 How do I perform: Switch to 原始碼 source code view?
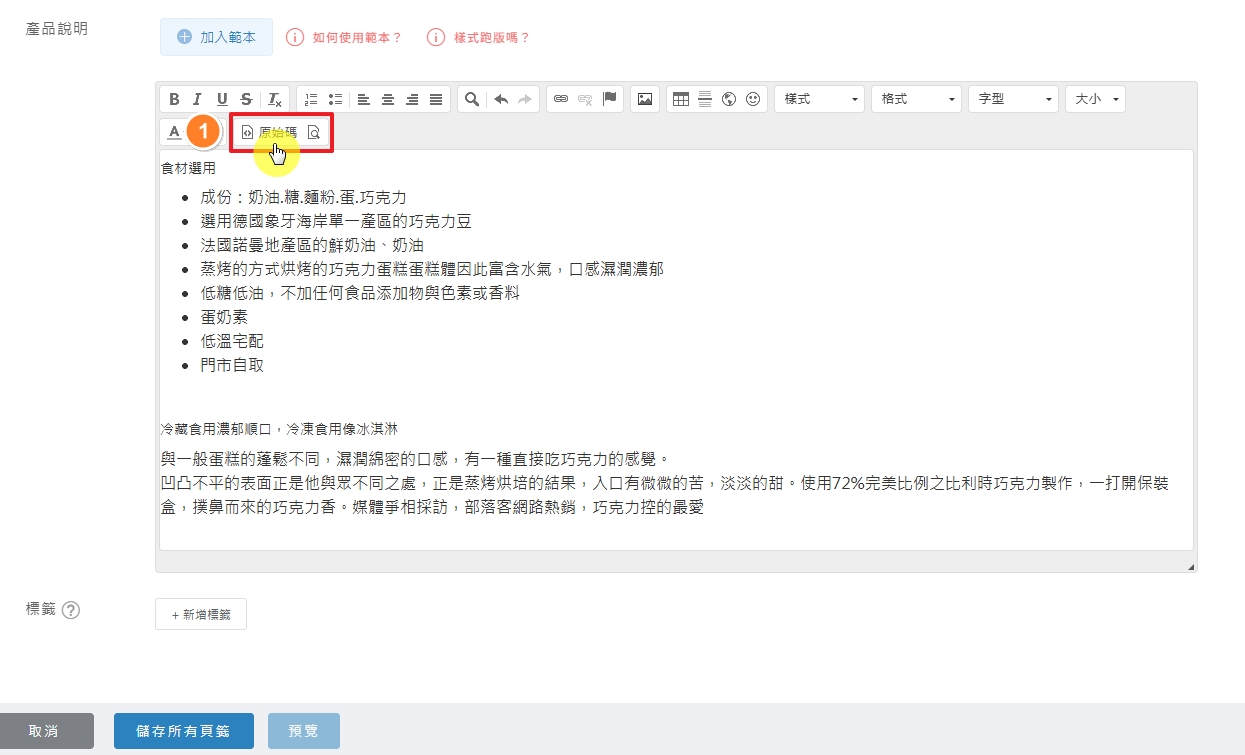point(270,132)
